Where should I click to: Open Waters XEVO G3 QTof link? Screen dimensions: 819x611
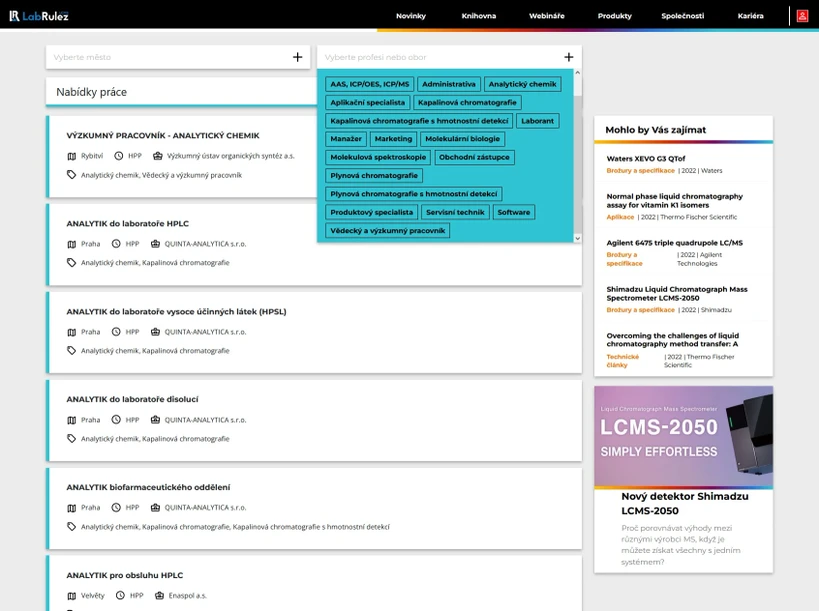point(646,158)
